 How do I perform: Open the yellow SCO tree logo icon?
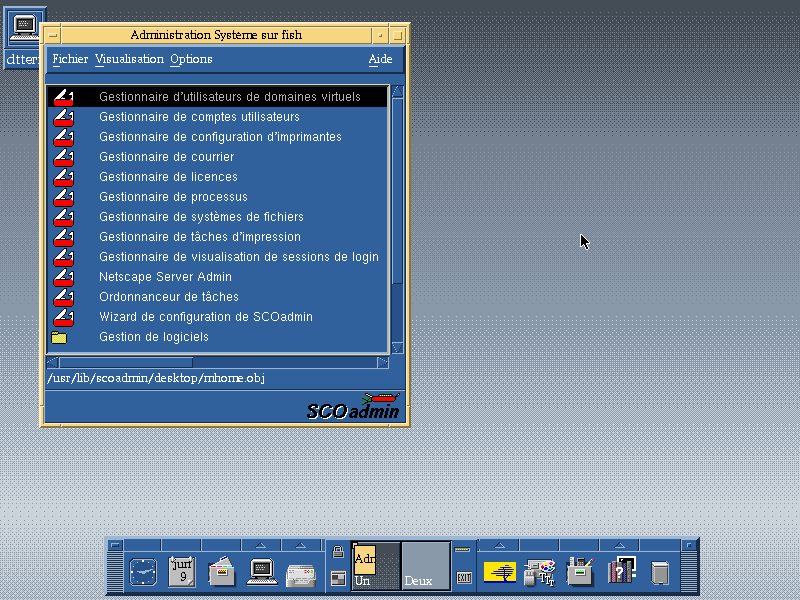click(499, 572)
